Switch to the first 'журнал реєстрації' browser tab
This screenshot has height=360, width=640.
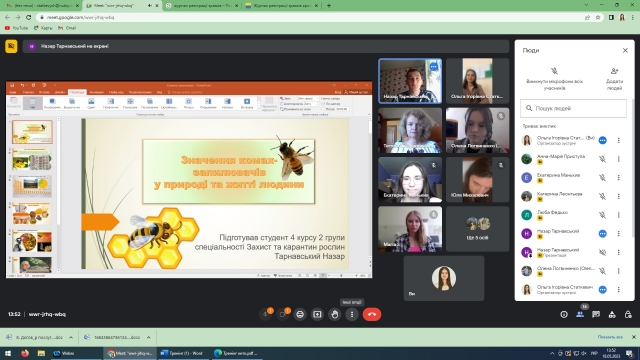click(x=202, y=6)
